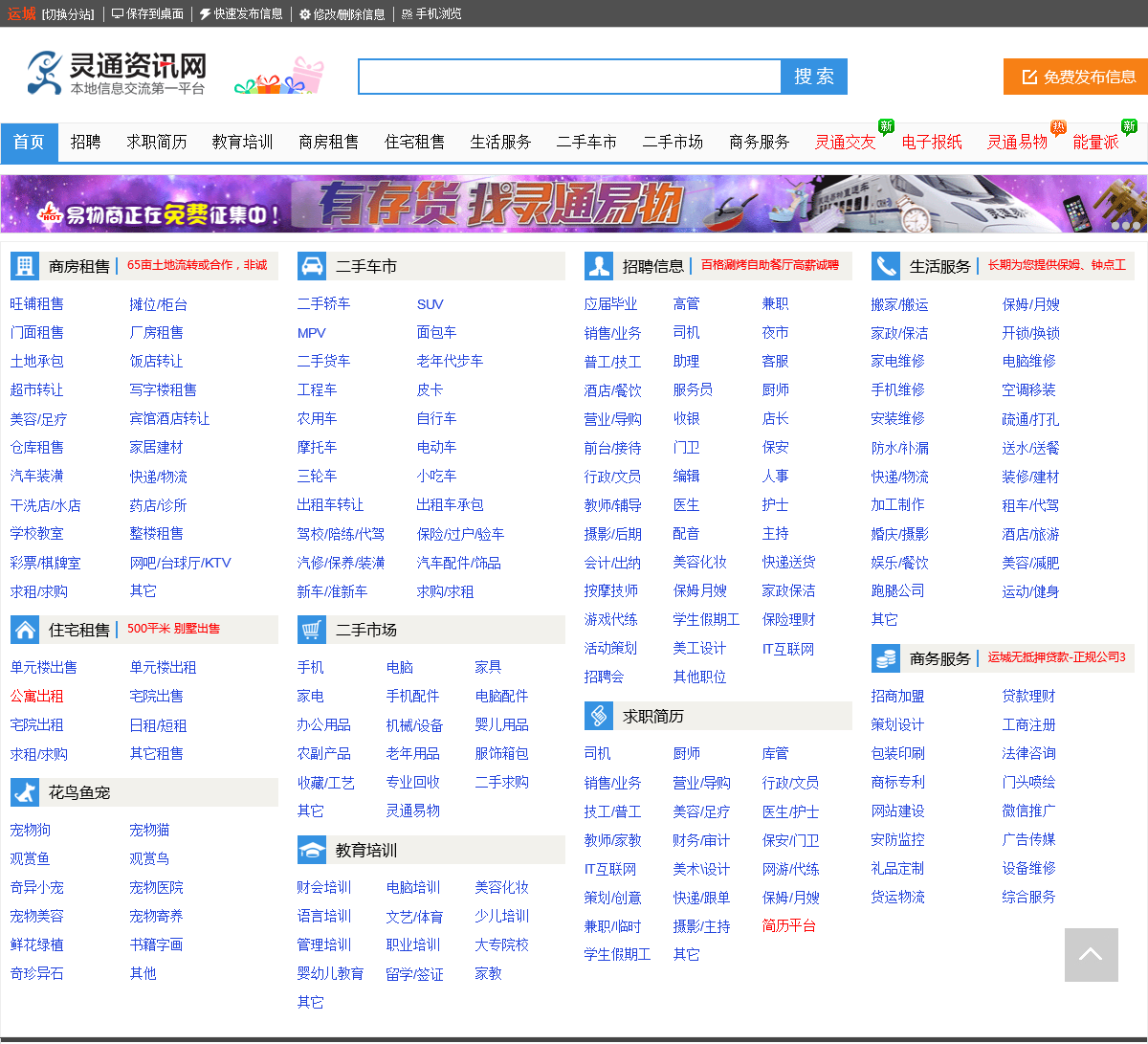The width and height of the screenshot is (1148, 1044).
Task: Click the 花鸟鱼宠 pet category icon
Action: (25, 792)
